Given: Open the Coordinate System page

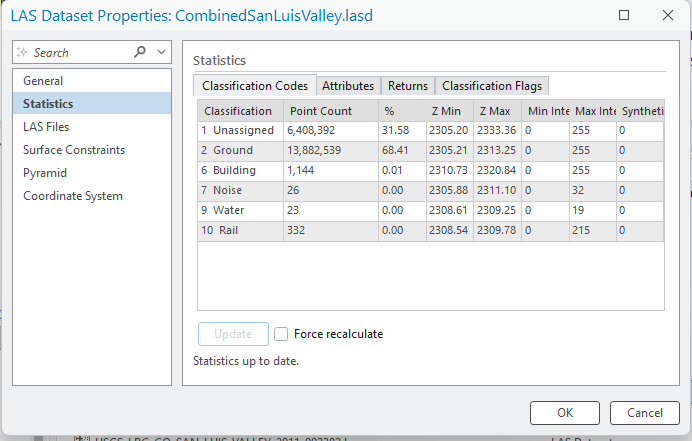Looking at the screenshot, I should tap(73, 196).
